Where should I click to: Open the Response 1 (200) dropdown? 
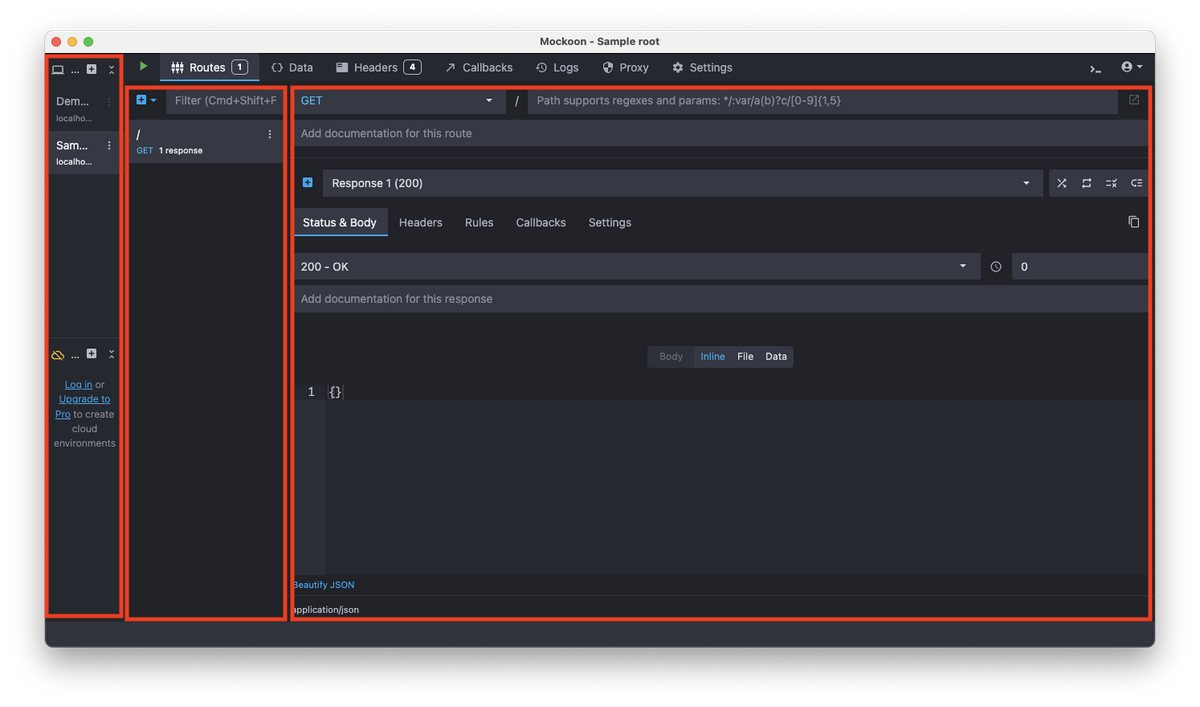[681, 183]
